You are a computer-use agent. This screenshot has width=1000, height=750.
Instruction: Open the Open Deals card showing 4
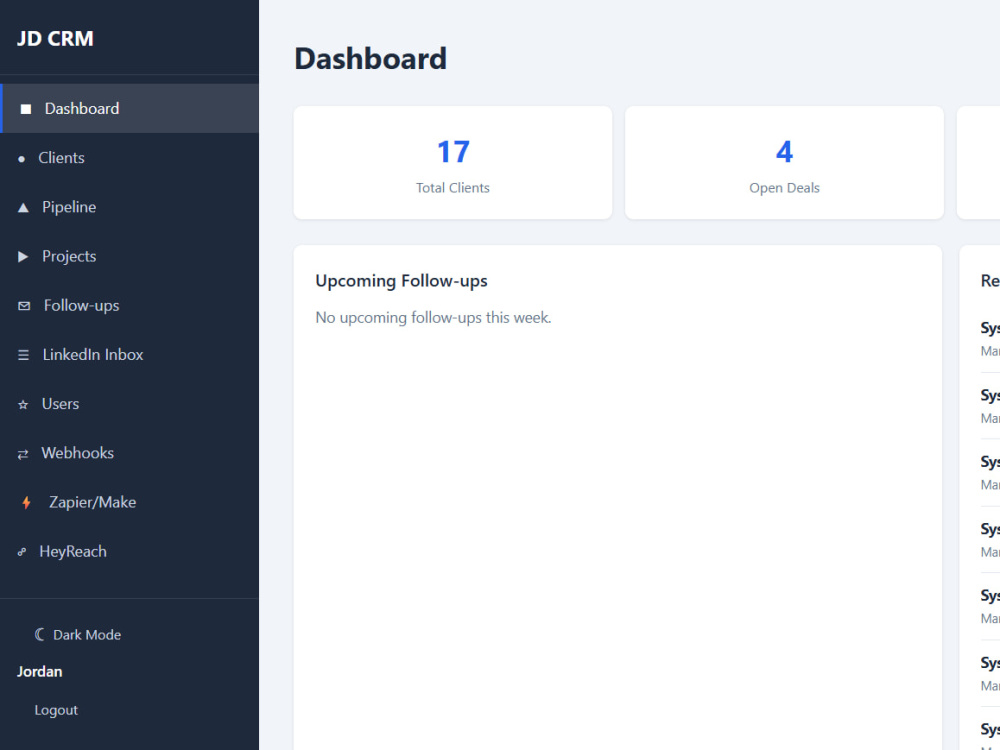[x=784, y=163]
